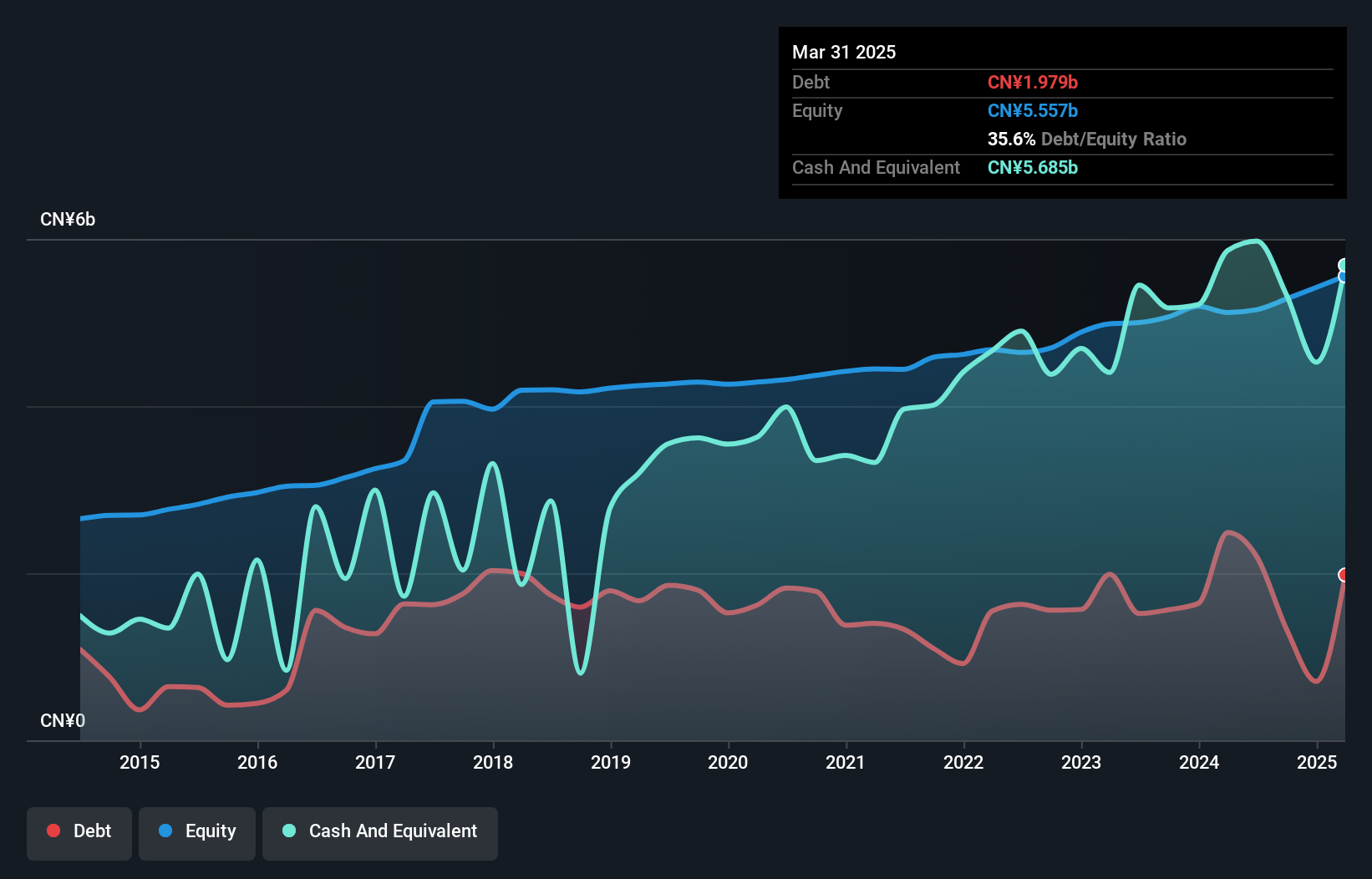Click the teal Cash And Equivalent legend dot

(x=289, y=831)
